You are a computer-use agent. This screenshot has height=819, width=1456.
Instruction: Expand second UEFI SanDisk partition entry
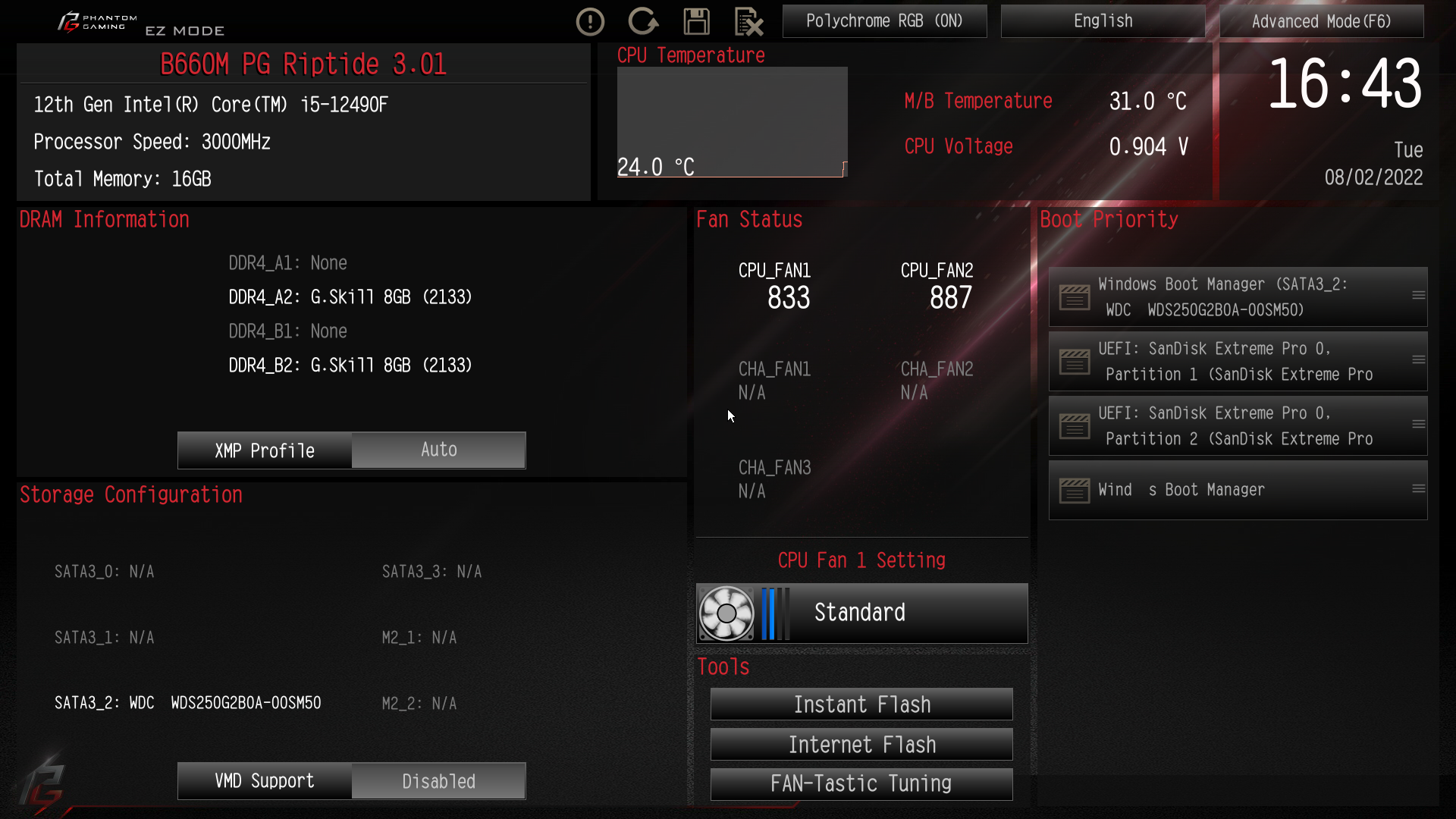click(1418, 425)
